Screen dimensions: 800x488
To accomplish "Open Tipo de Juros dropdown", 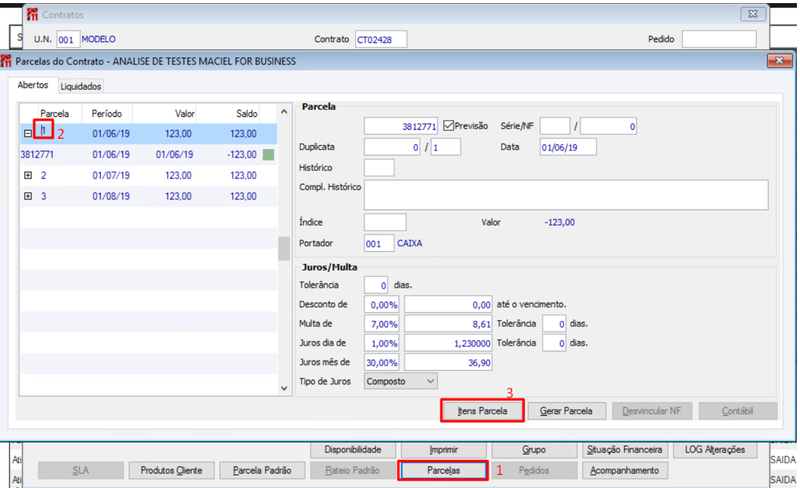I will [x=401, y=381].
